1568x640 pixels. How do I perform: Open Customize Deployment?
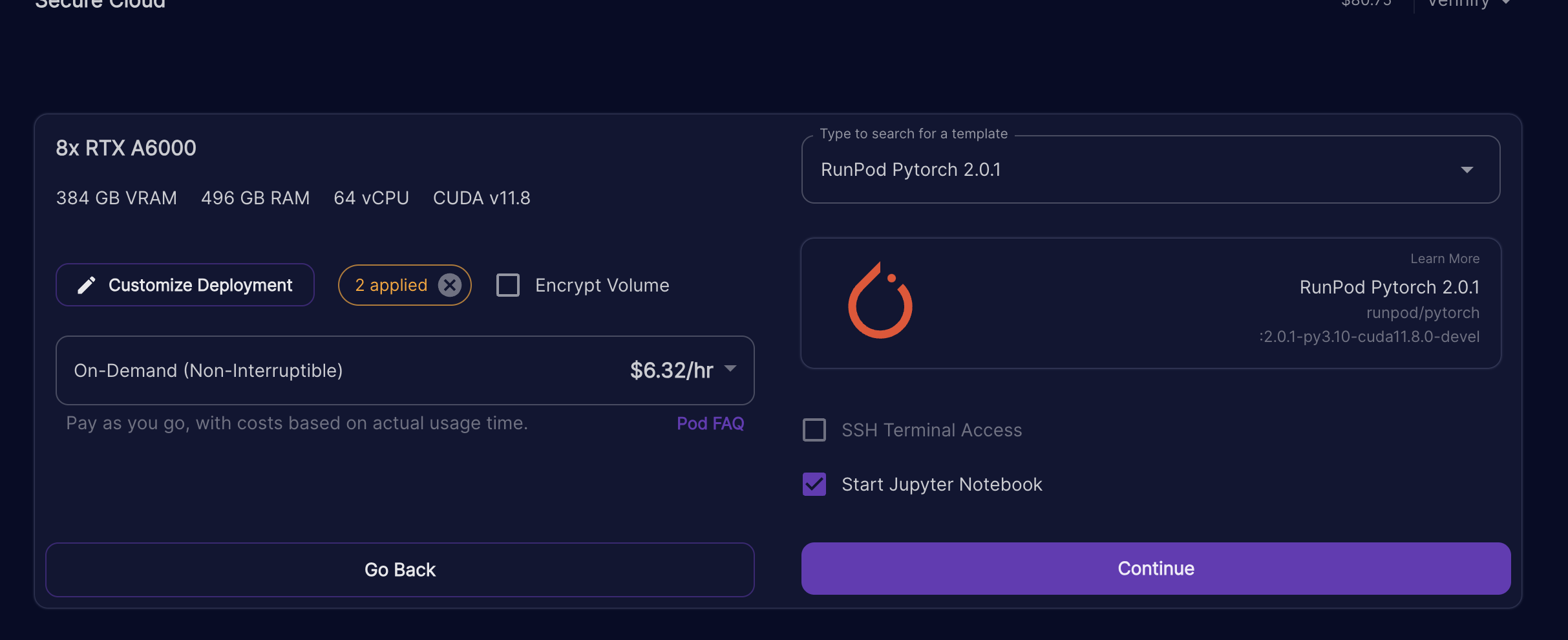[x=185, y=285]
